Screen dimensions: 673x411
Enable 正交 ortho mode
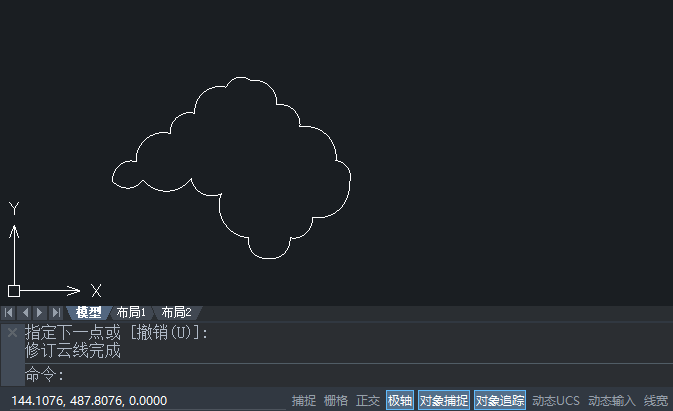coord(368,401)
